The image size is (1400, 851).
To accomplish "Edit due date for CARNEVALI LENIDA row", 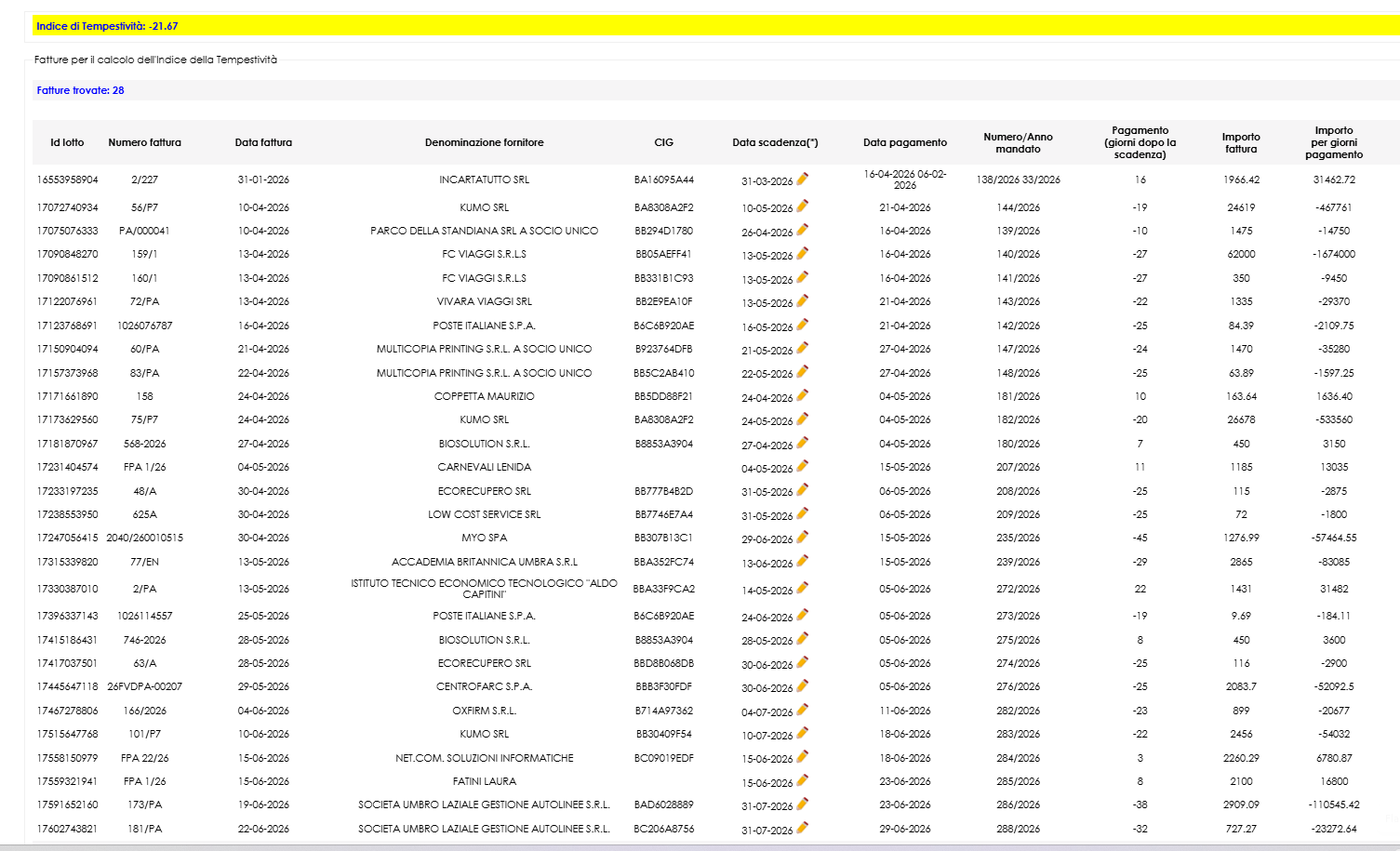I will point(802,466).
